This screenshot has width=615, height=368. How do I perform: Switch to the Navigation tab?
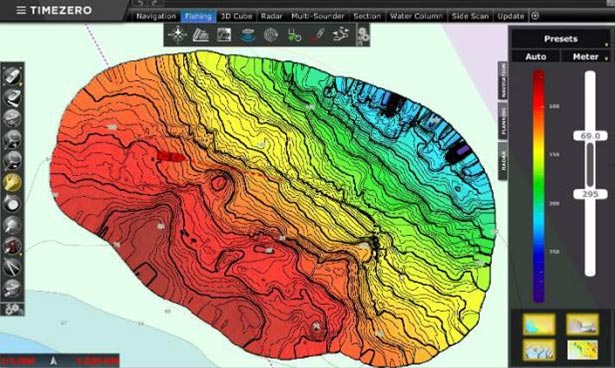[x=156, y=16]
